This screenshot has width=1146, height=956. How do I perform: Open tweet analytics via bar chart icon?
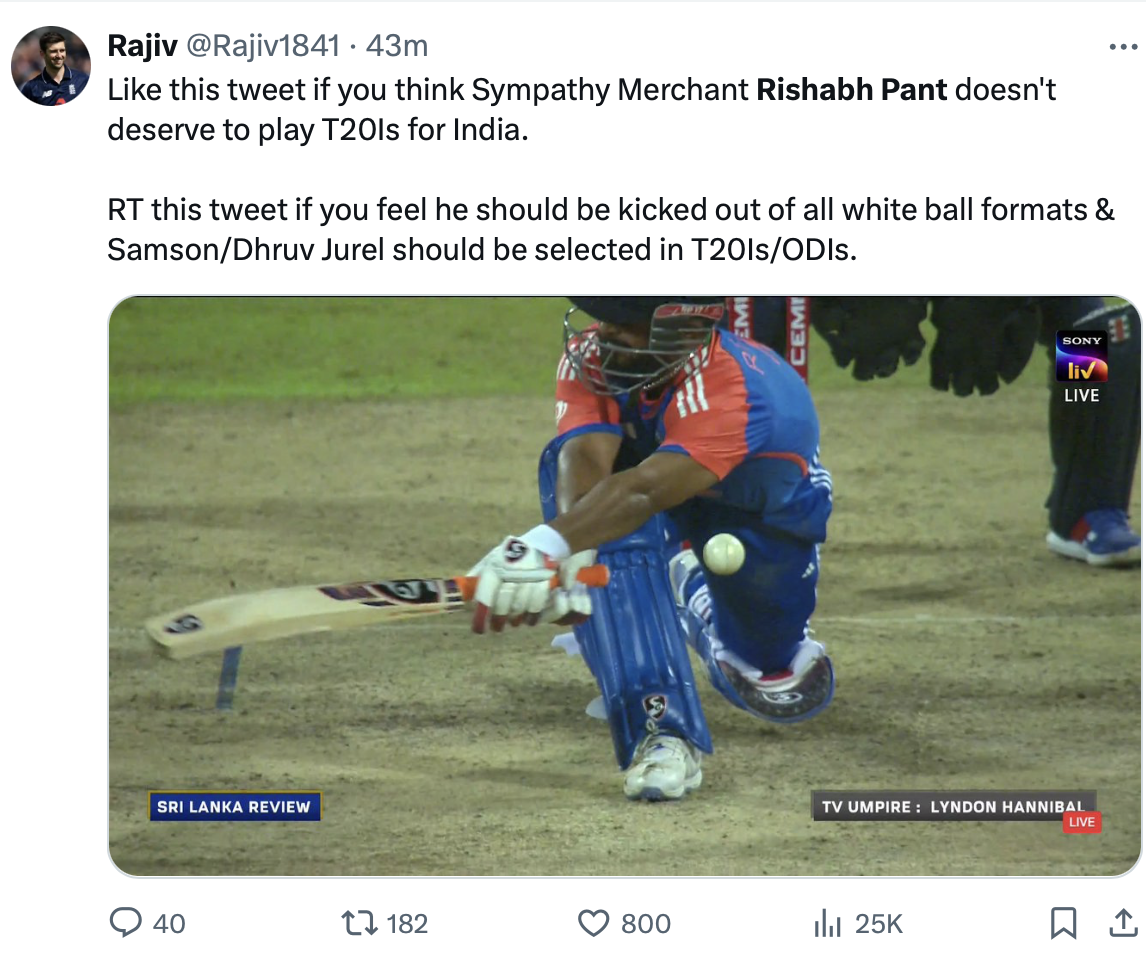826,922
